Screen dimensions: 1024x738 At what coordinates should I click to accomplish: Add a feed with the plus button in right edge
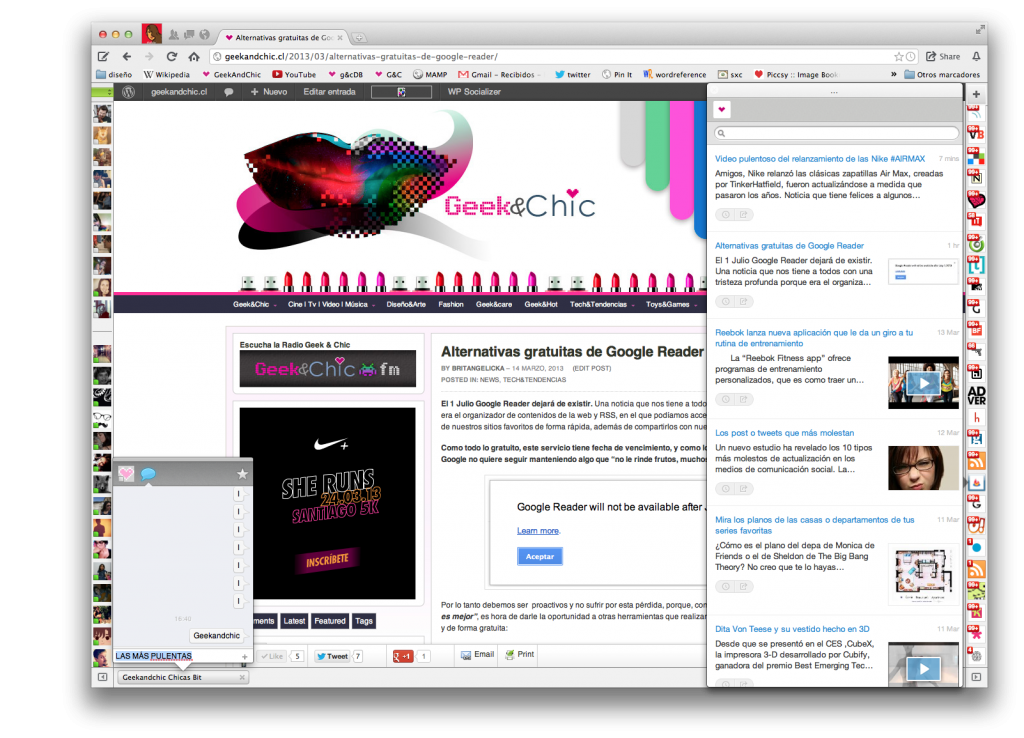[976, 94]
